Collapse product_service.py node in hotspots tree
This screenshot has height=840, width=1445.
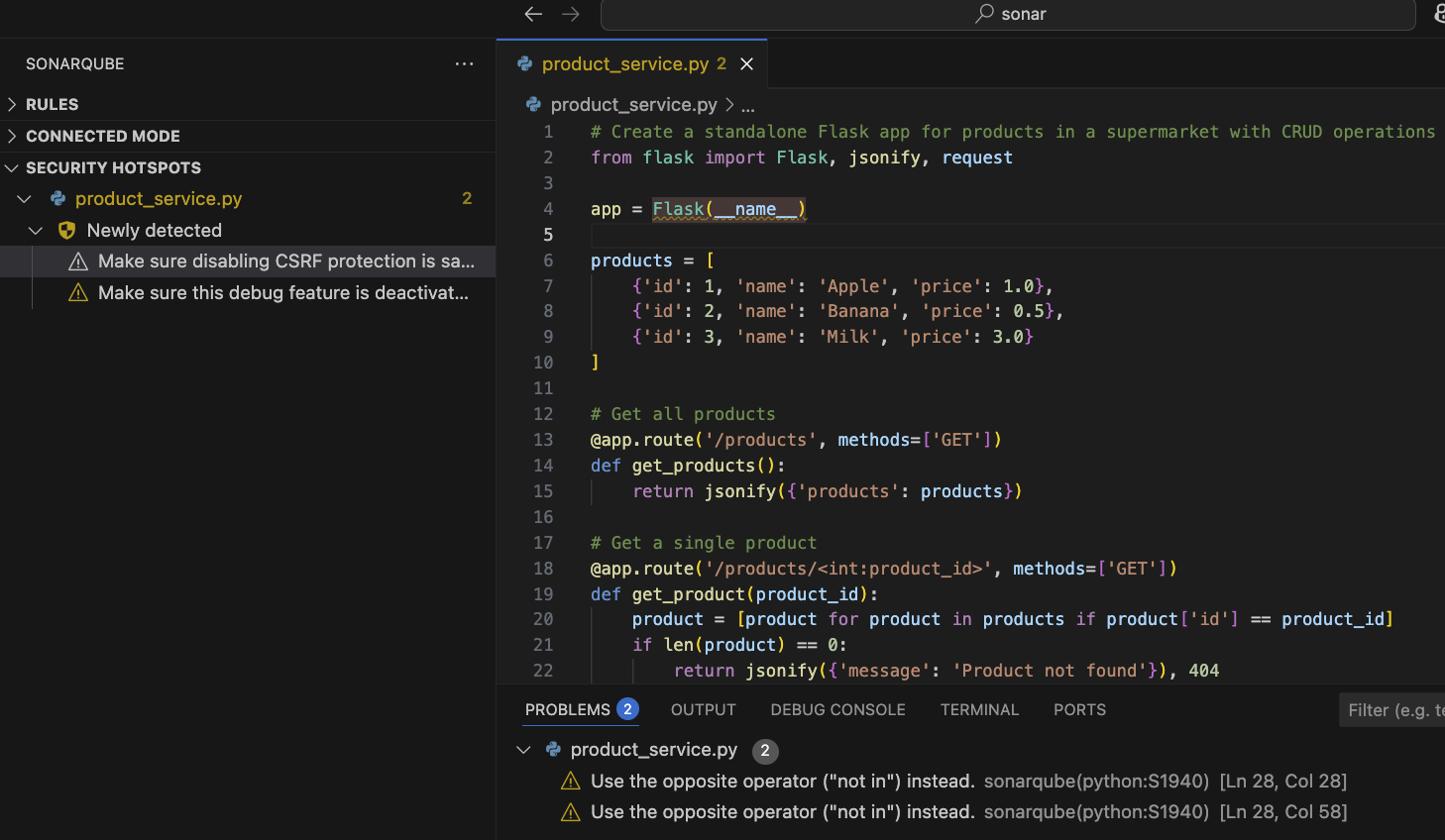25,199
